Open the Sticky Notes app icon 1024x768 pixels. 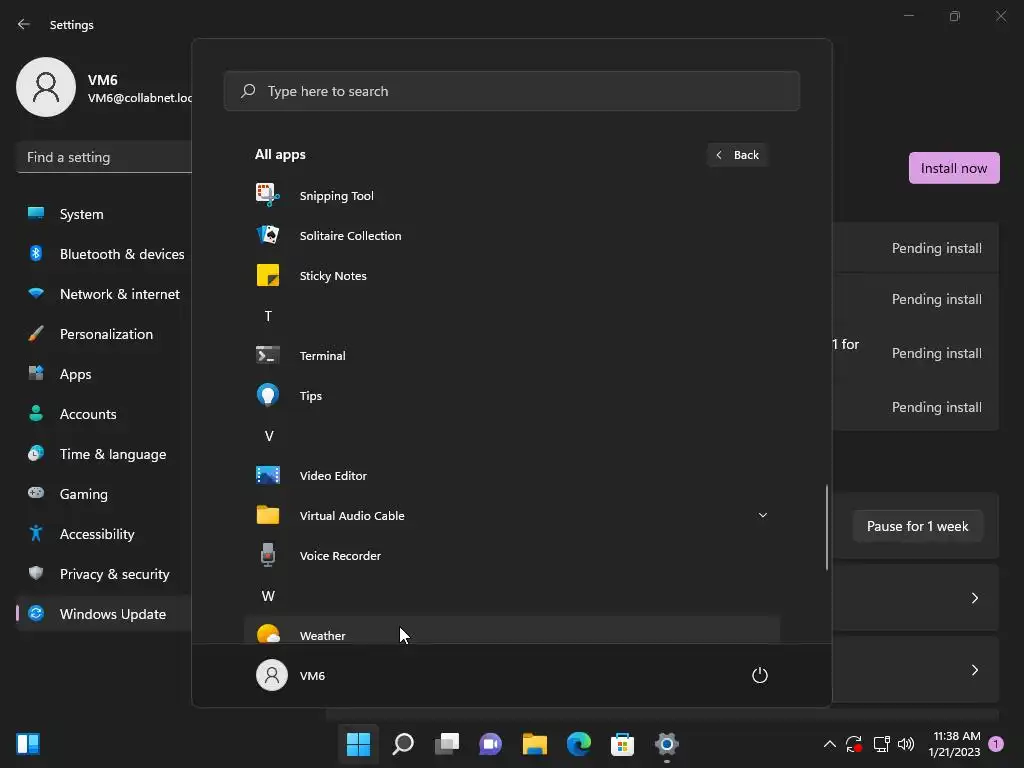pos(268,275)
